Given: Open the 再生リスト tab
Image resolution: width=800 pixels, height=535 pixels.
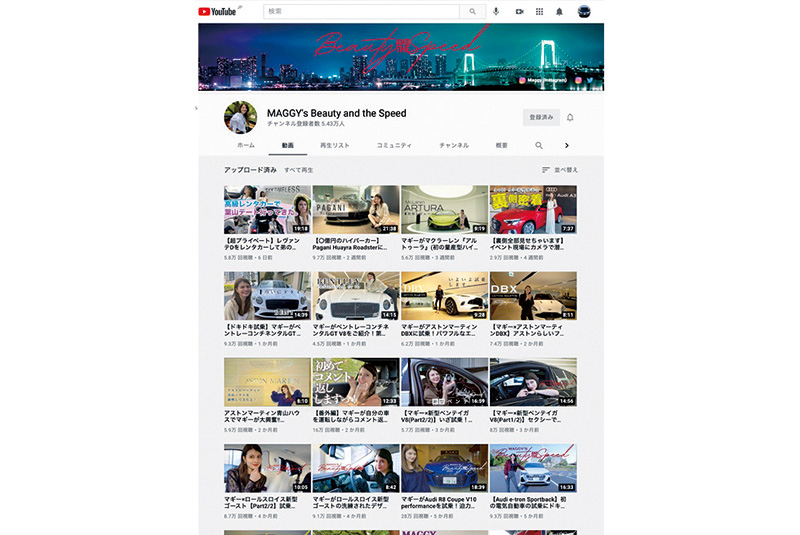Looking at the screenshot, I should coord(335,145).
